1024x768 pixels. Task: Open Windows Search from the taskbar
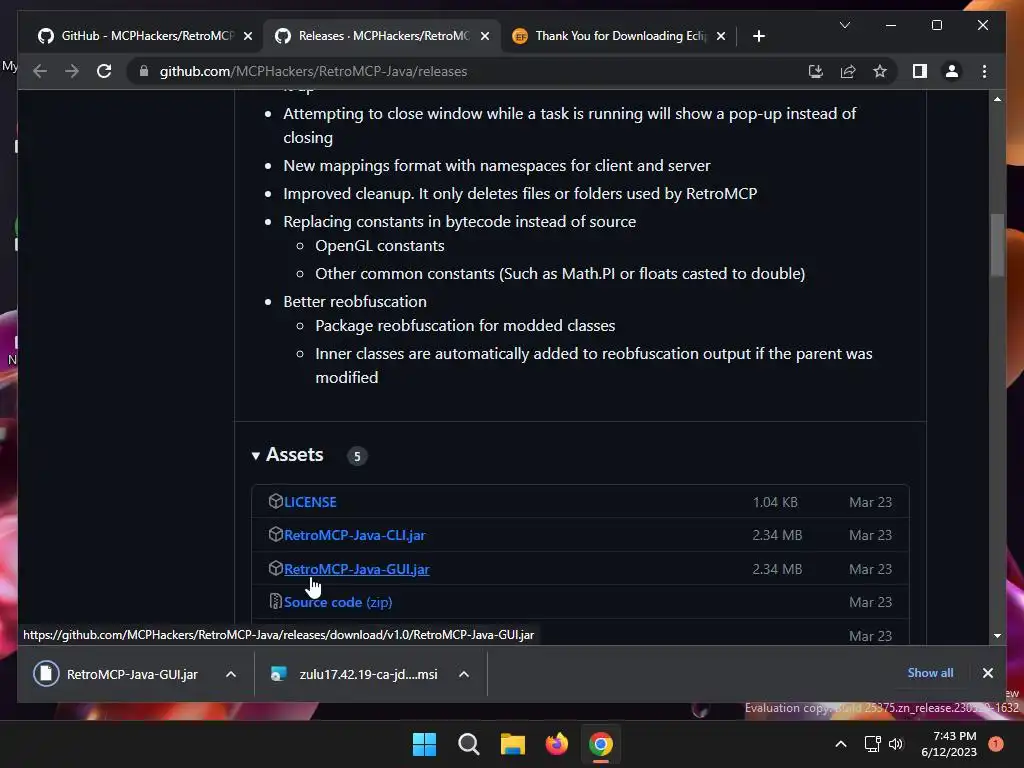click(x=468, y=744)
